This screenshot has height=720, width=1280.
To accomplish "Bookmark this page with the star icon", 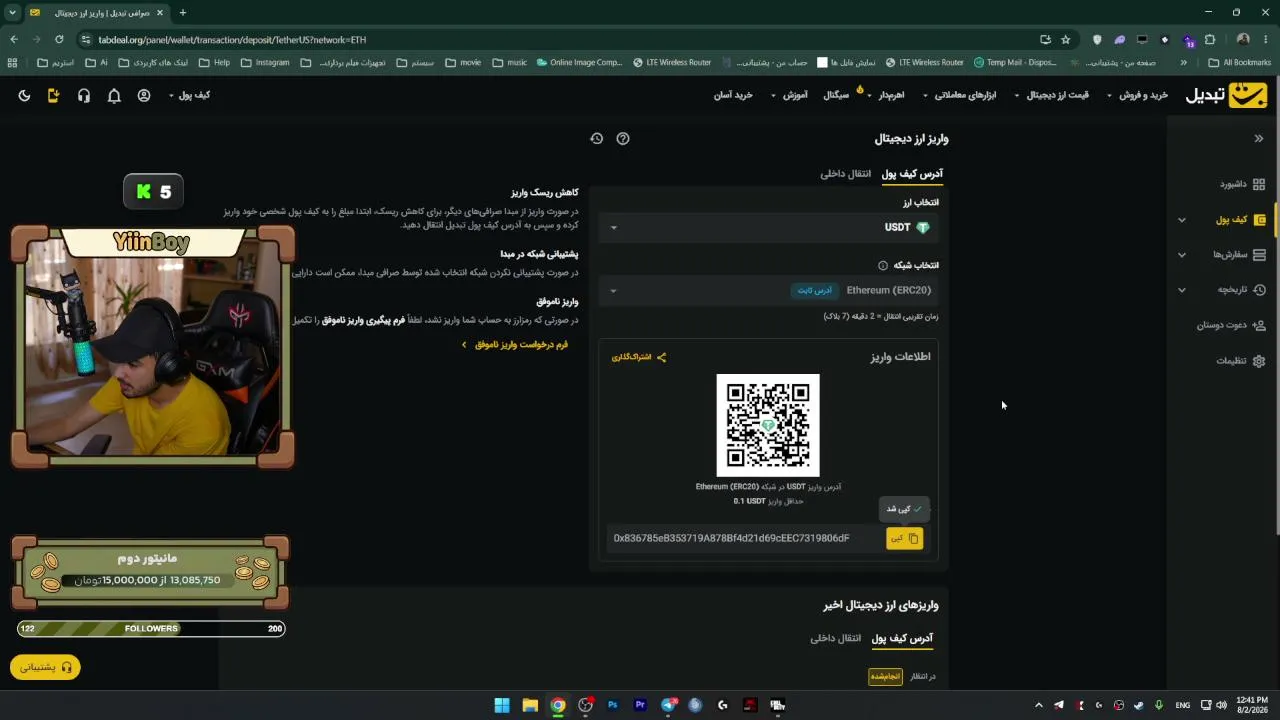I will point(1066,40).
